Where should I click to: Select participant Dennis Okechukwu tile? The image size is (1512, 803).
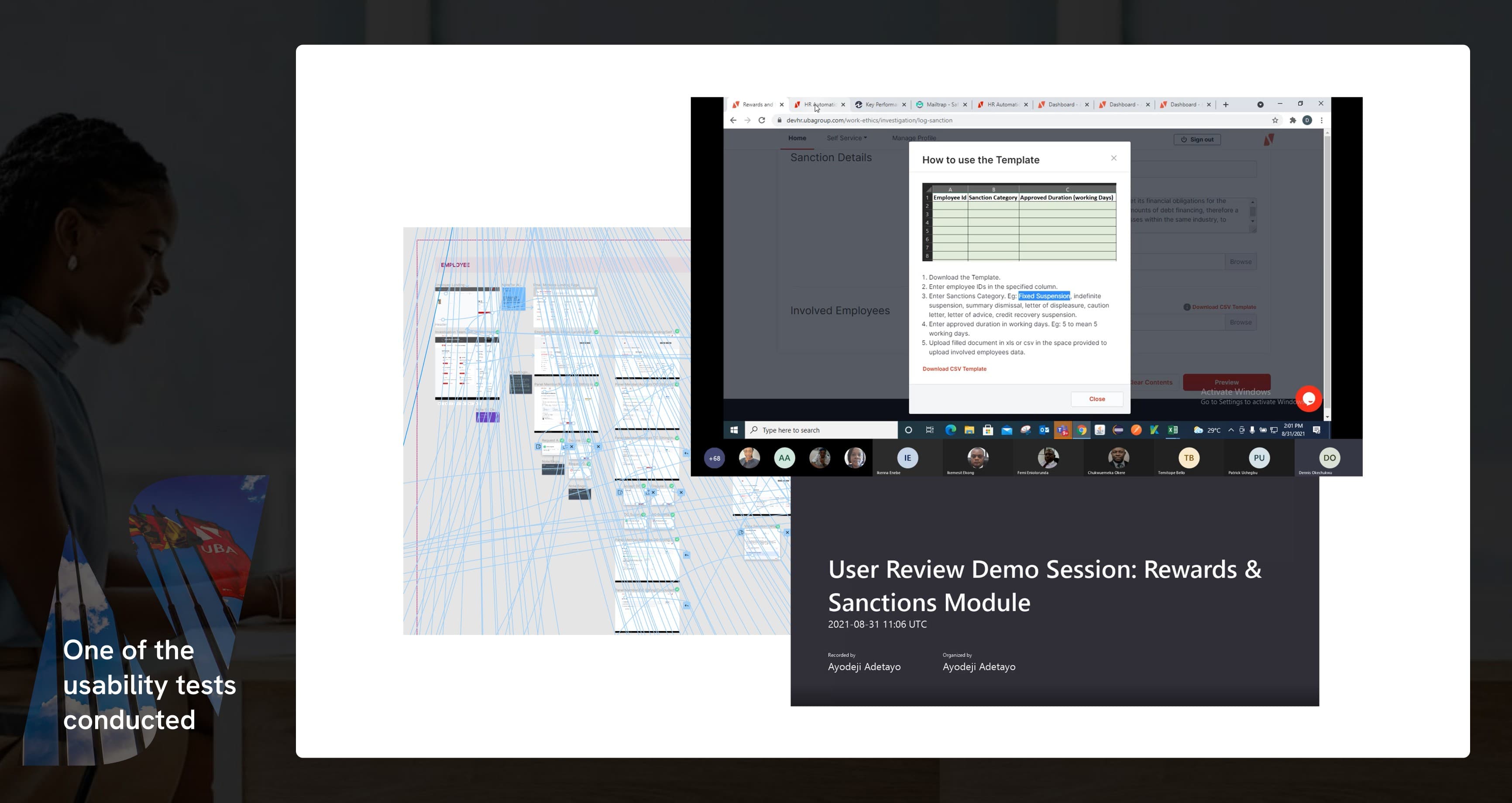[x=1329, y=458]
